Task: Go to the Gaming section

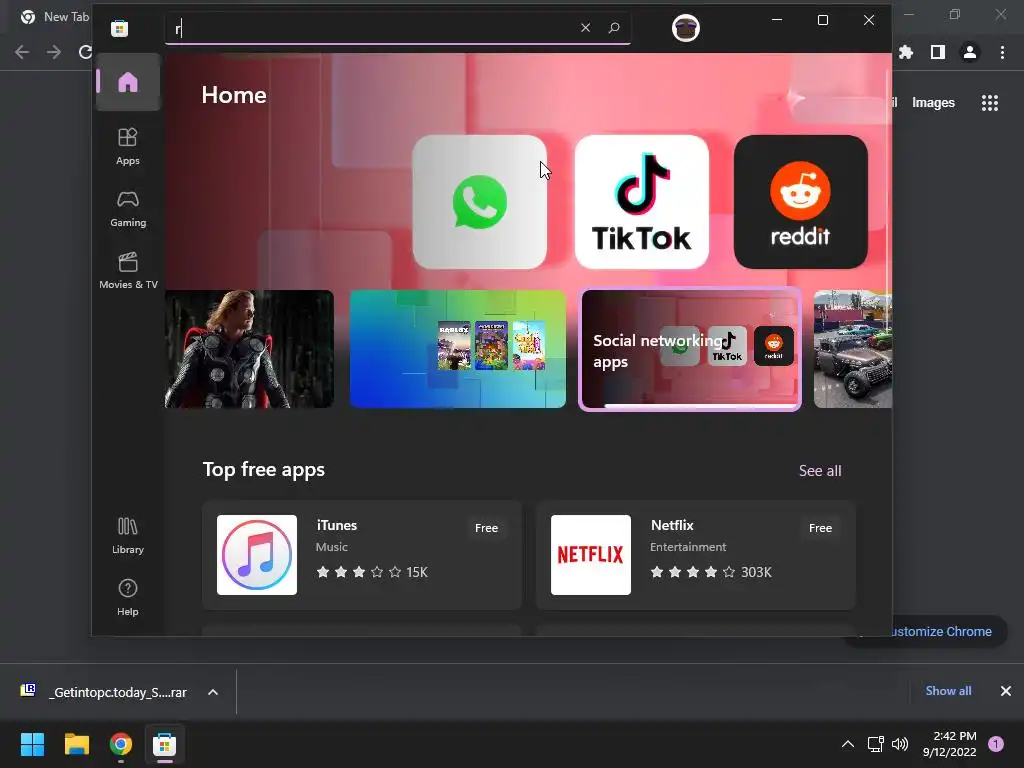Action: 128,209
